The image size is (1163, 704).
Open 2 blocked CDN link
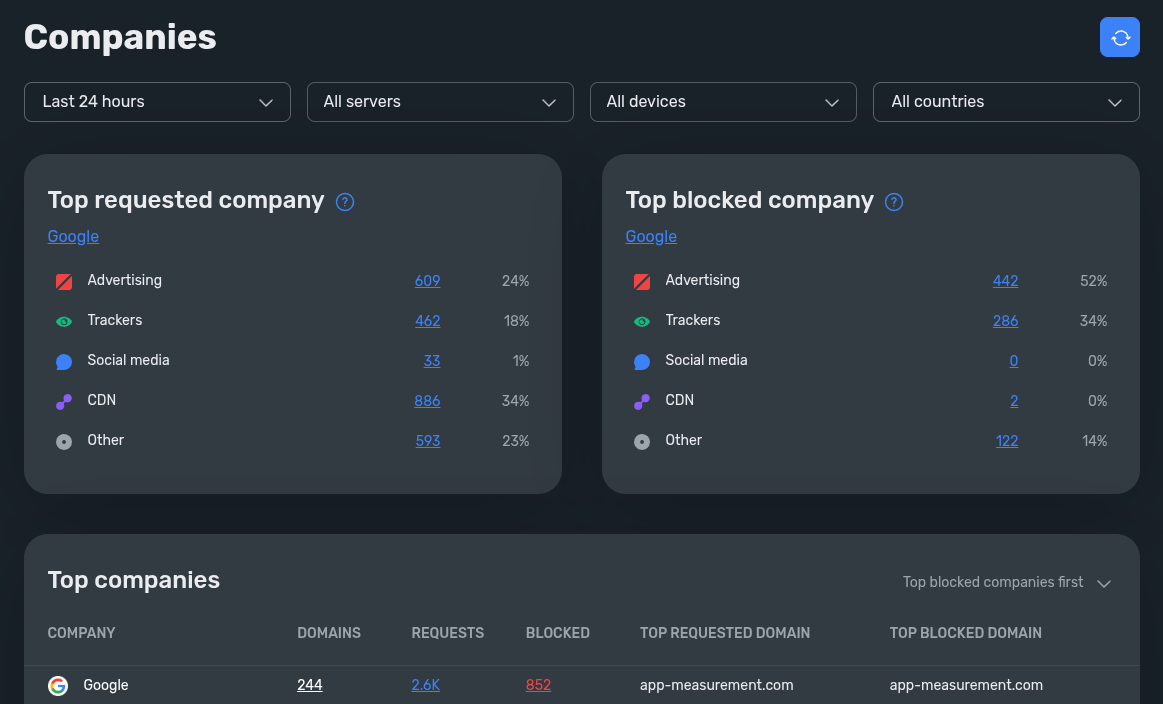coord(1014,401)
